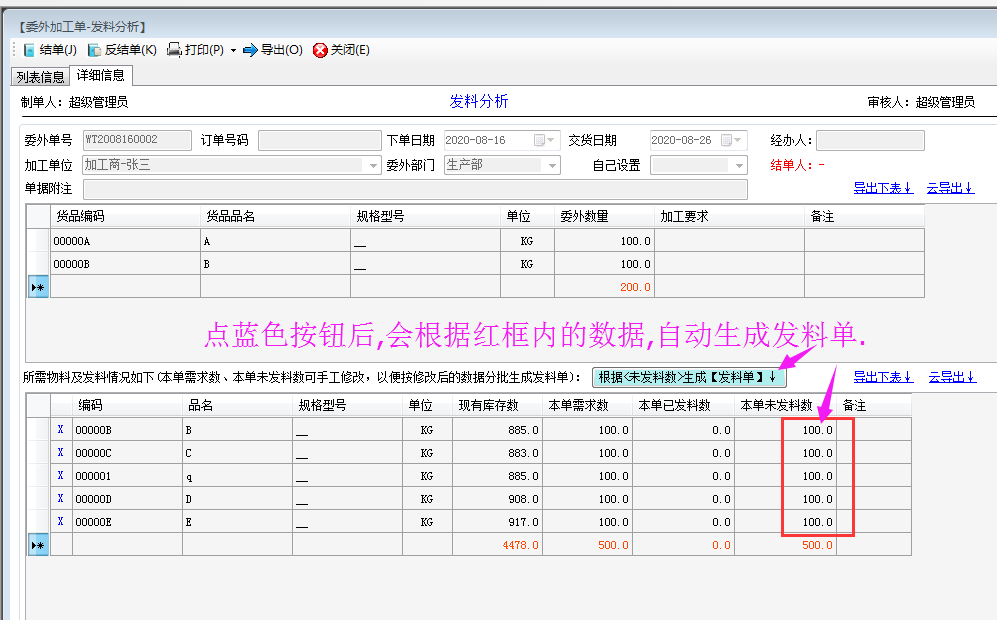Screen dimensions: 997x620
Task: Open the 下单日期 date picker
Action: (541, 140)
